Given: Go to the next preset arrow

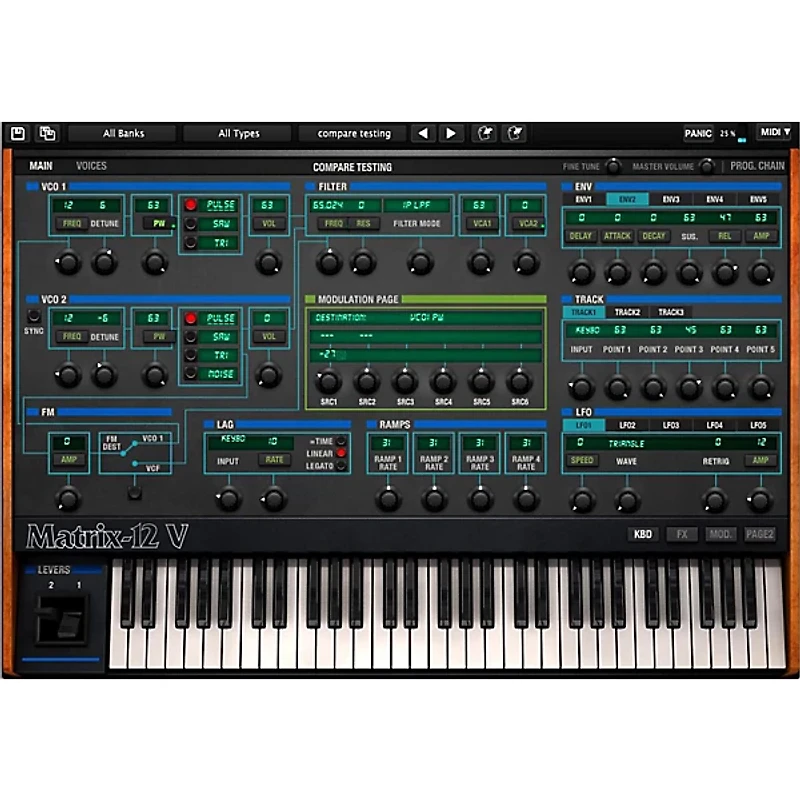Looking at the screenshot, I should (451, 133).
